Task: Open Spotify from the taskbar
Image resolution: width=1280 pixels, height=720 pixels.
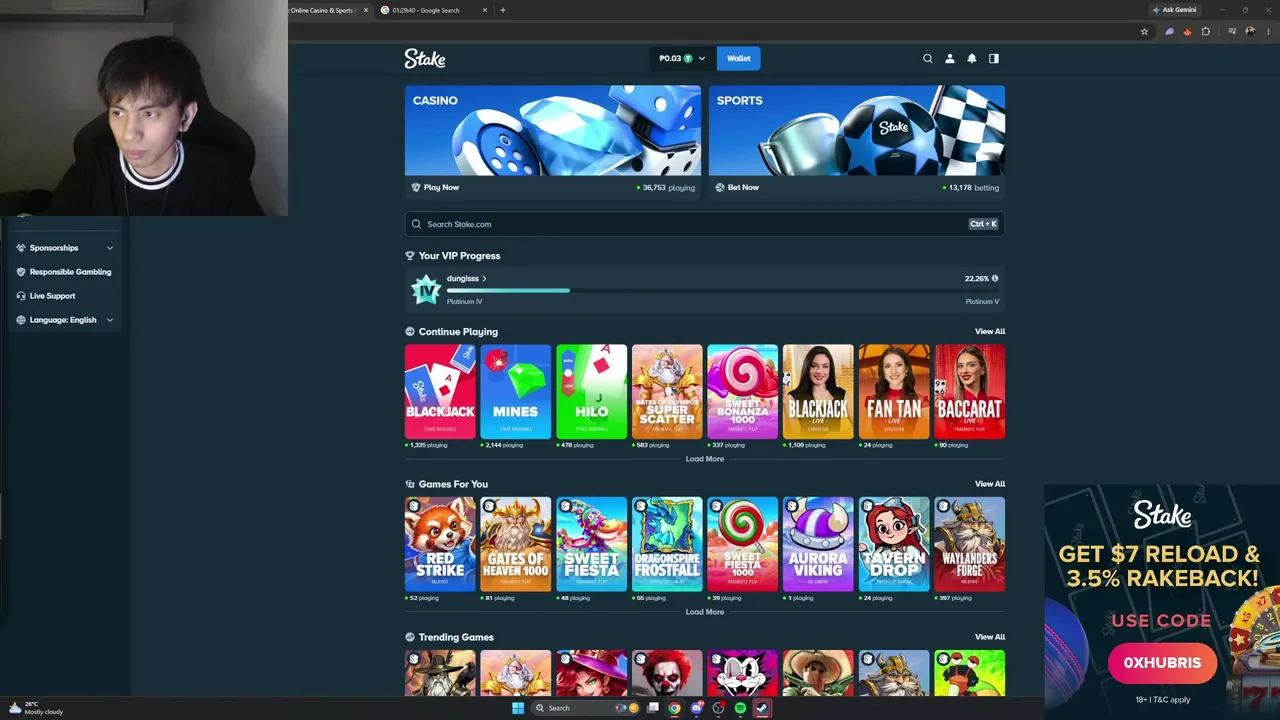Action: click(x=740, y=708)
